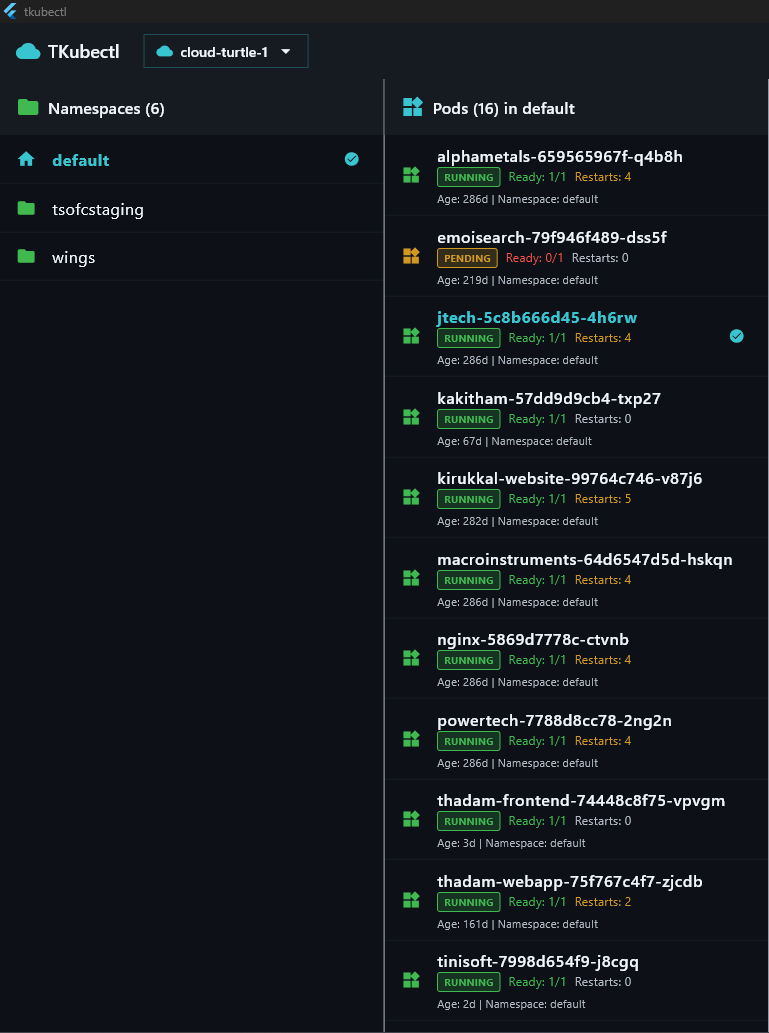Click the folder icon beside tsofcstaging

(27, 208)
